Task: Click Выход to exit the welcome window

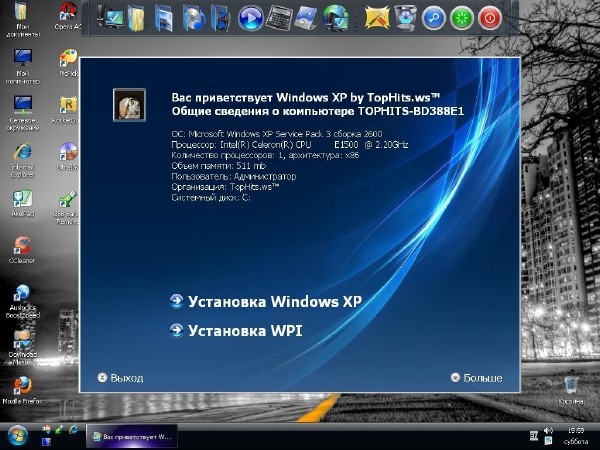Action: click(121, 378)
